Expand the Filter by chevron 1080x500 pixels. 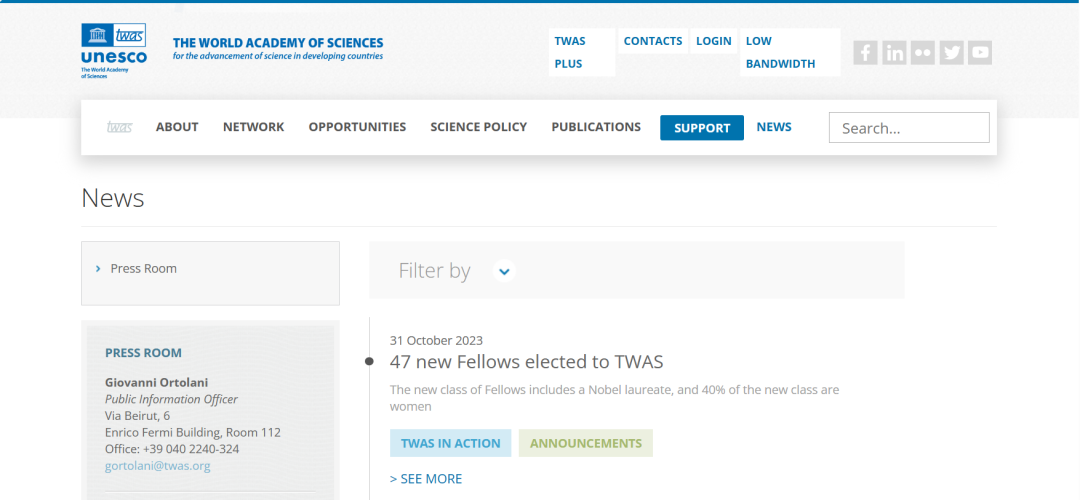coord(504,271)
